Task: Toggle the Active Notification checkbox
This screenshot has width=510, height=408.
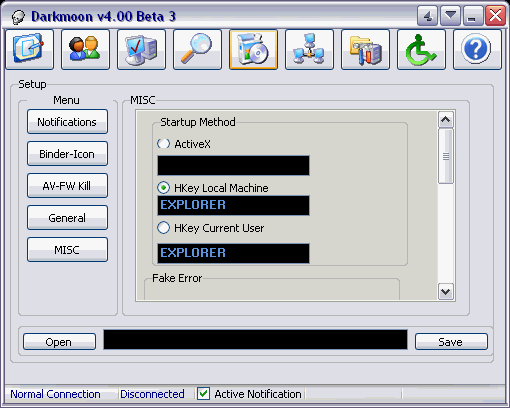Action: click(203, 394)
